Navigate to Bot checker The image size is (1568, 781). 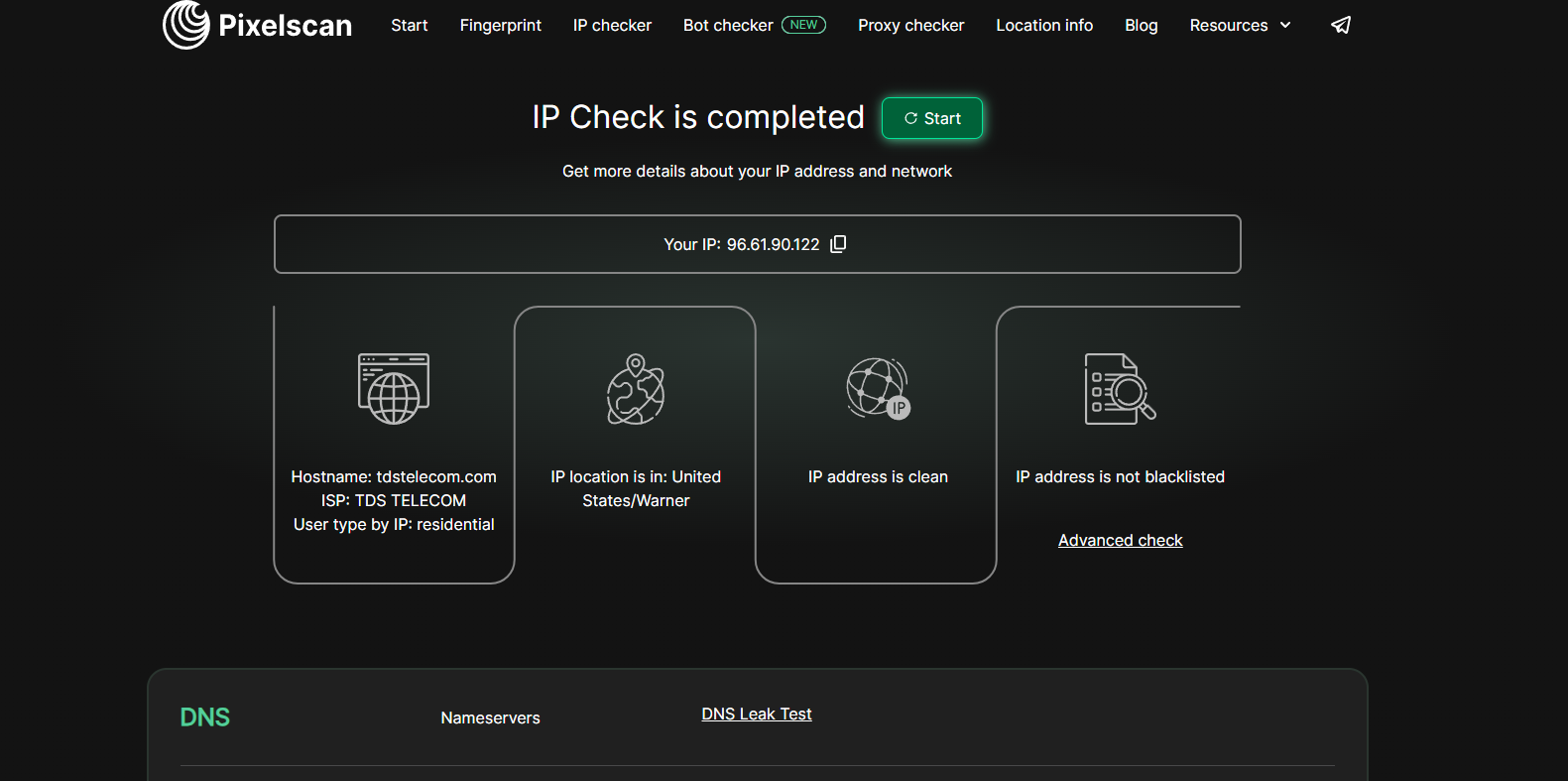728,25
